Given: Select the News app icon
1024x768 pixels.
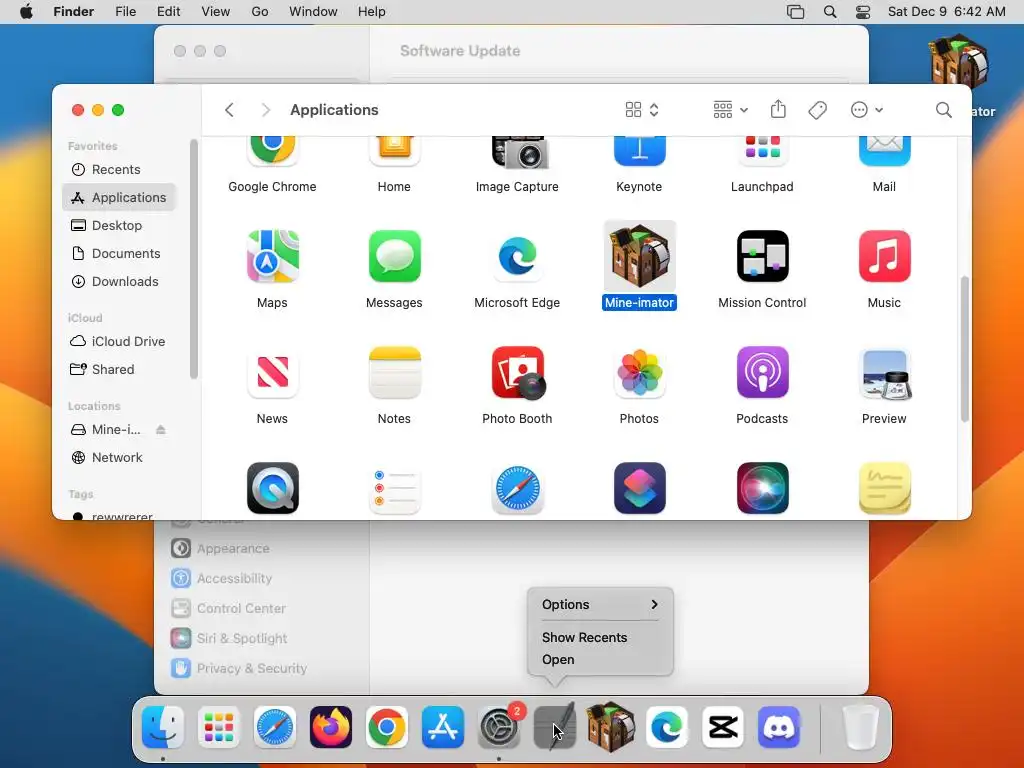Looking at the screenshot, I should pos(272,372).
